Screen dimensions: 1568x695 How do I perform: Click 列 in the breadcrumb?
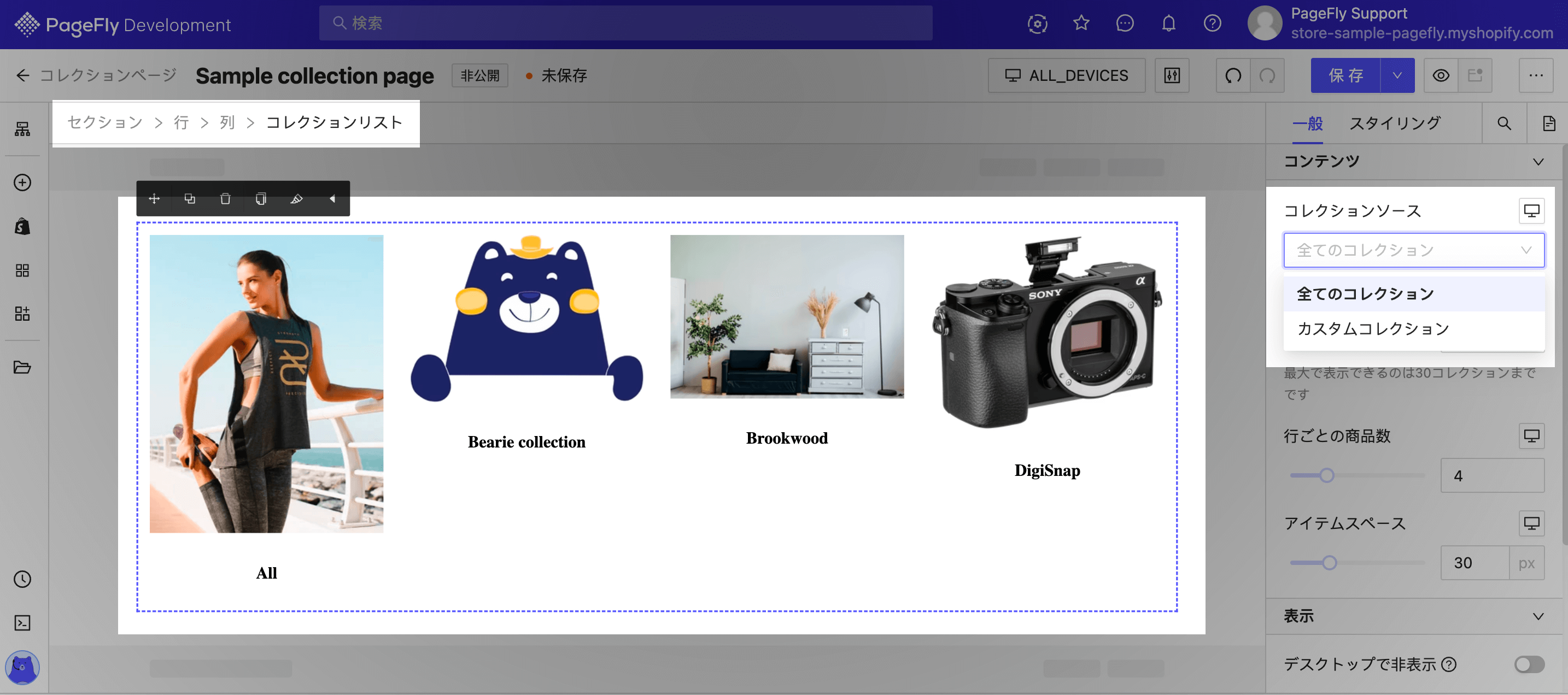click(227, 122)
